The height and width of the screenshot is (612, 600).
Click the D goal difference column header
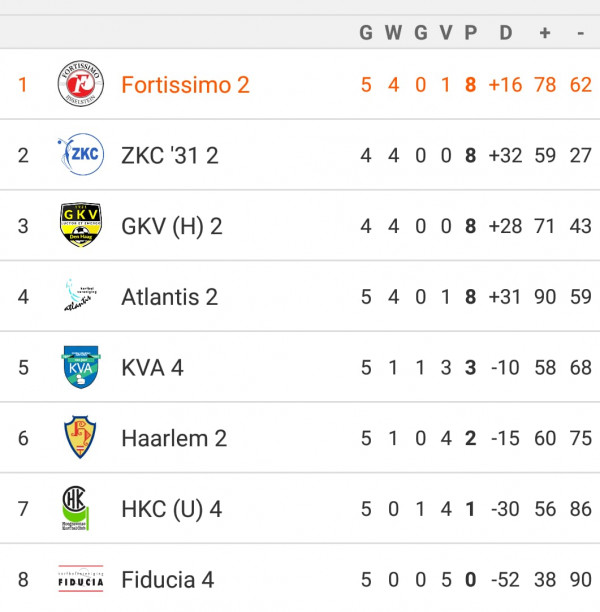click(x=506, y=32)
